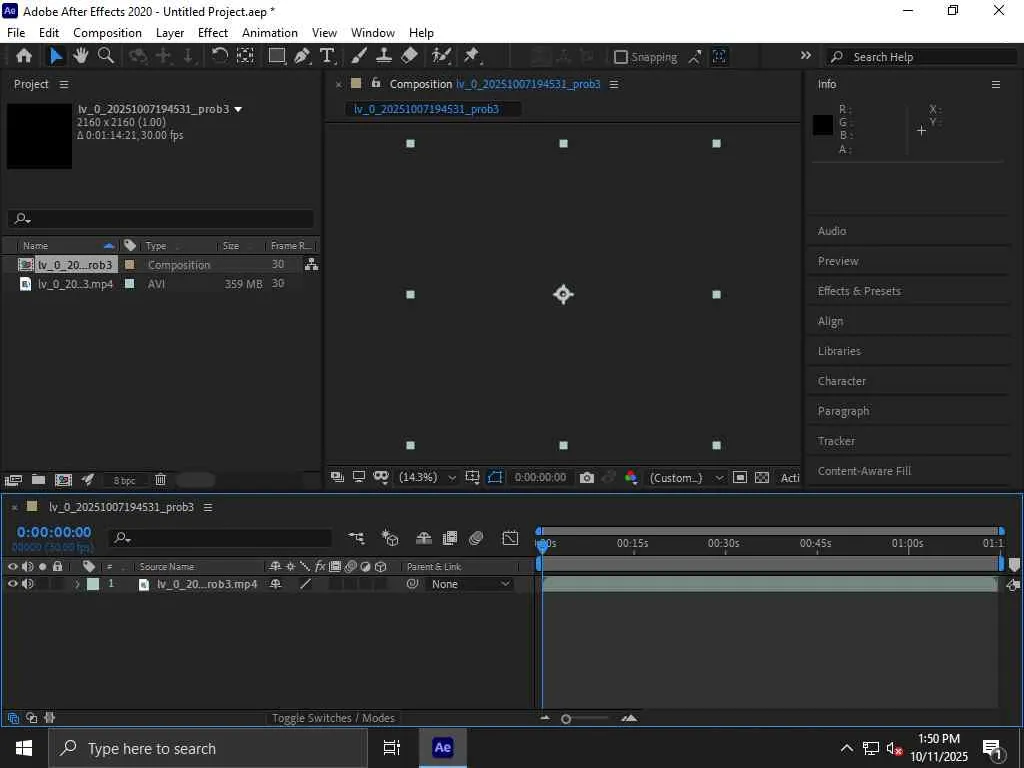Mute layer 1 audio speaker toggle
The image size is (1024, 768).
[x=27, y=584]
